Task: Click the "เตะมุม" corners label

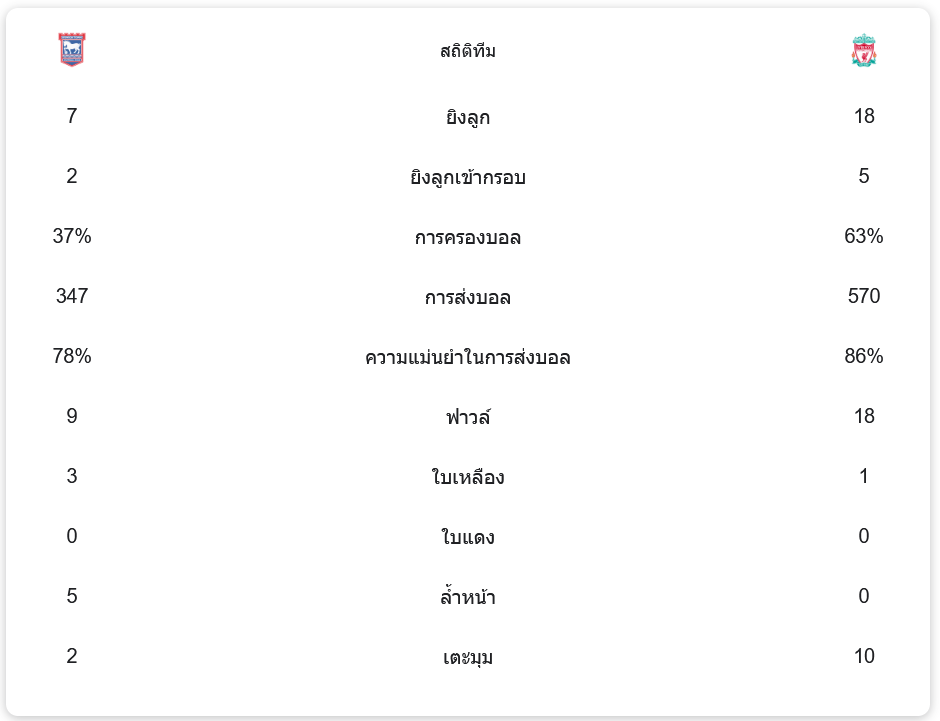Action: tap(468, 657)
